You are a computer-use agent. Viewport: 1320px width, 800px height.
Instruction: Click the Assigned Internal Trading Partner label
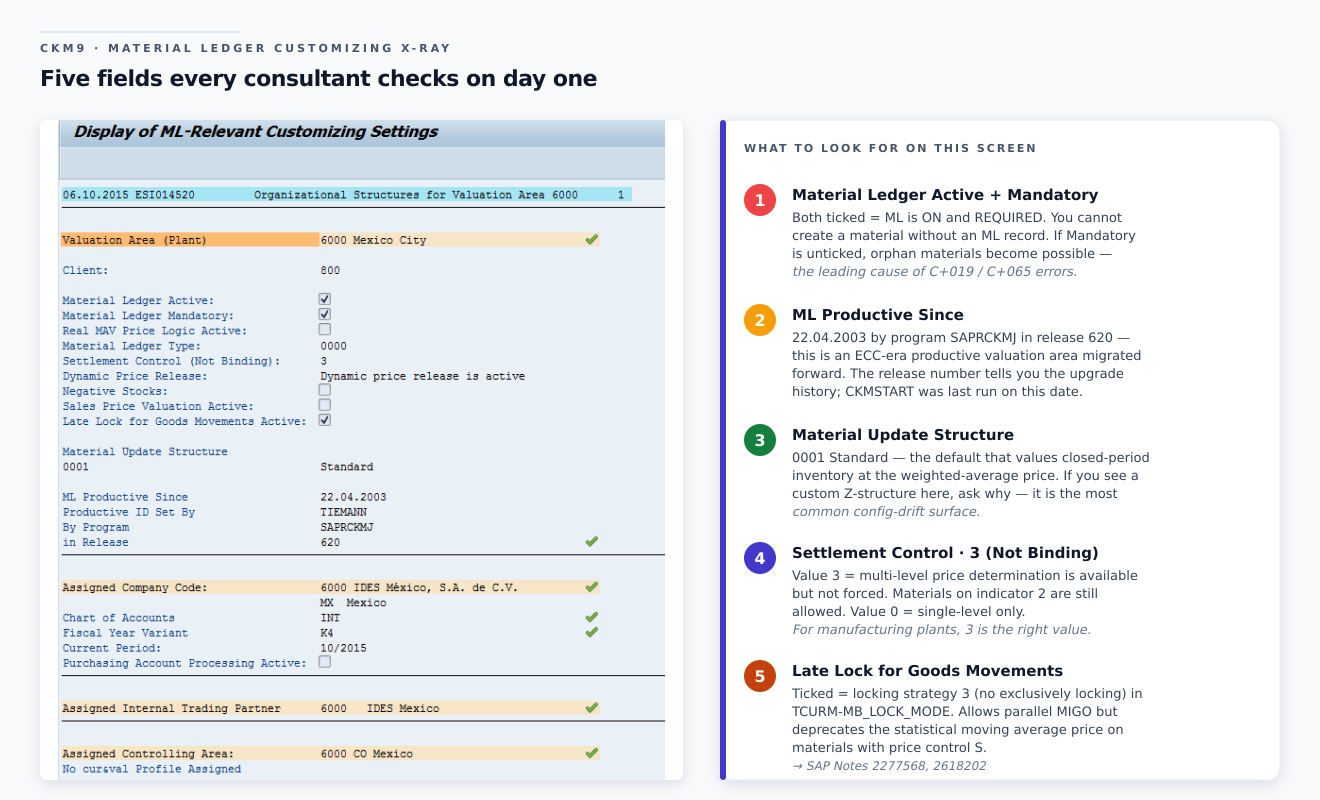(172, 708)
